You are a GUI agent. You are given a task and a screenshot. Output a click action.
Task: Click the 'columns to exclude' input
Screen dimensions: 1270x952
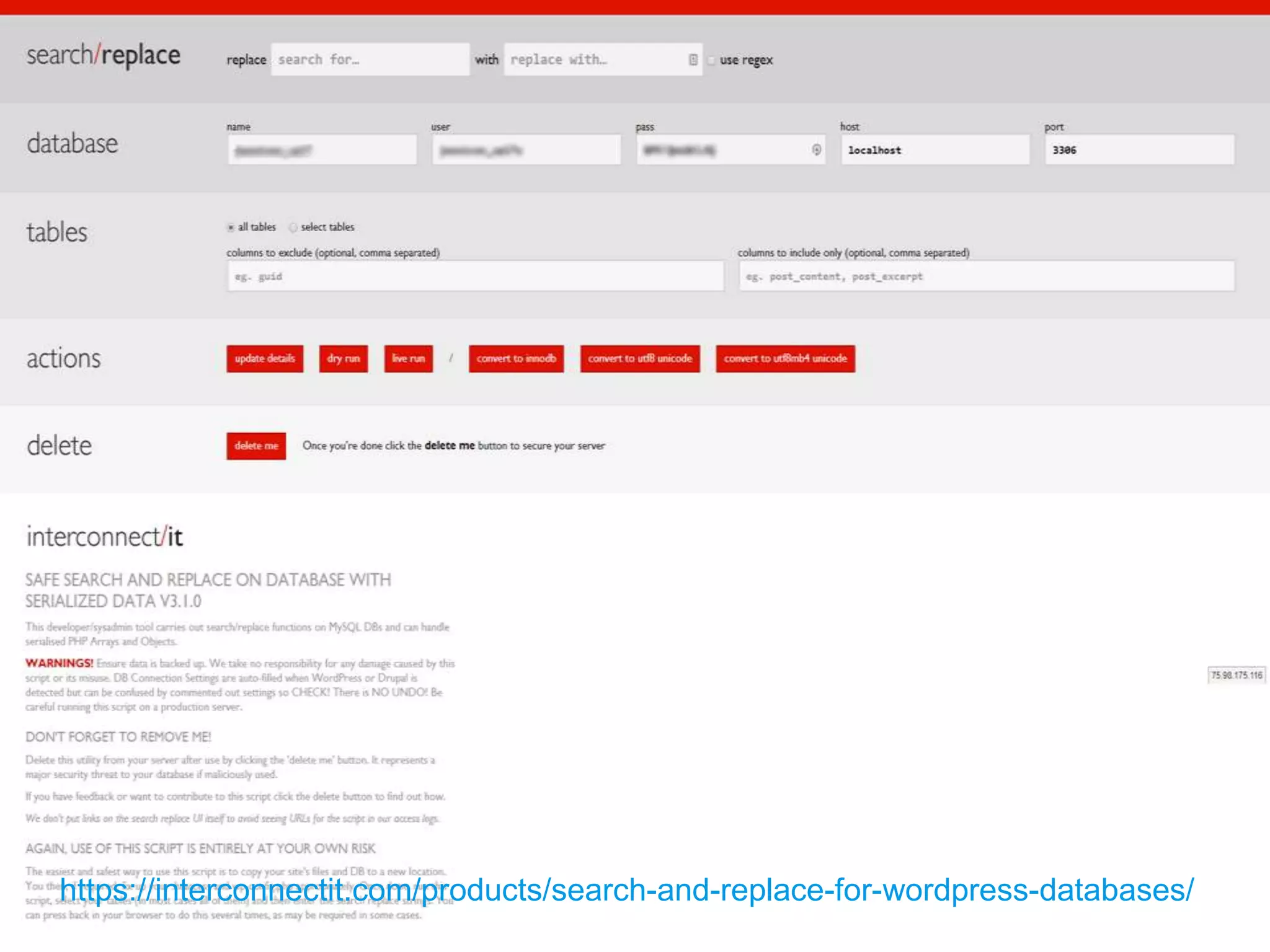(x=476, y=276)
